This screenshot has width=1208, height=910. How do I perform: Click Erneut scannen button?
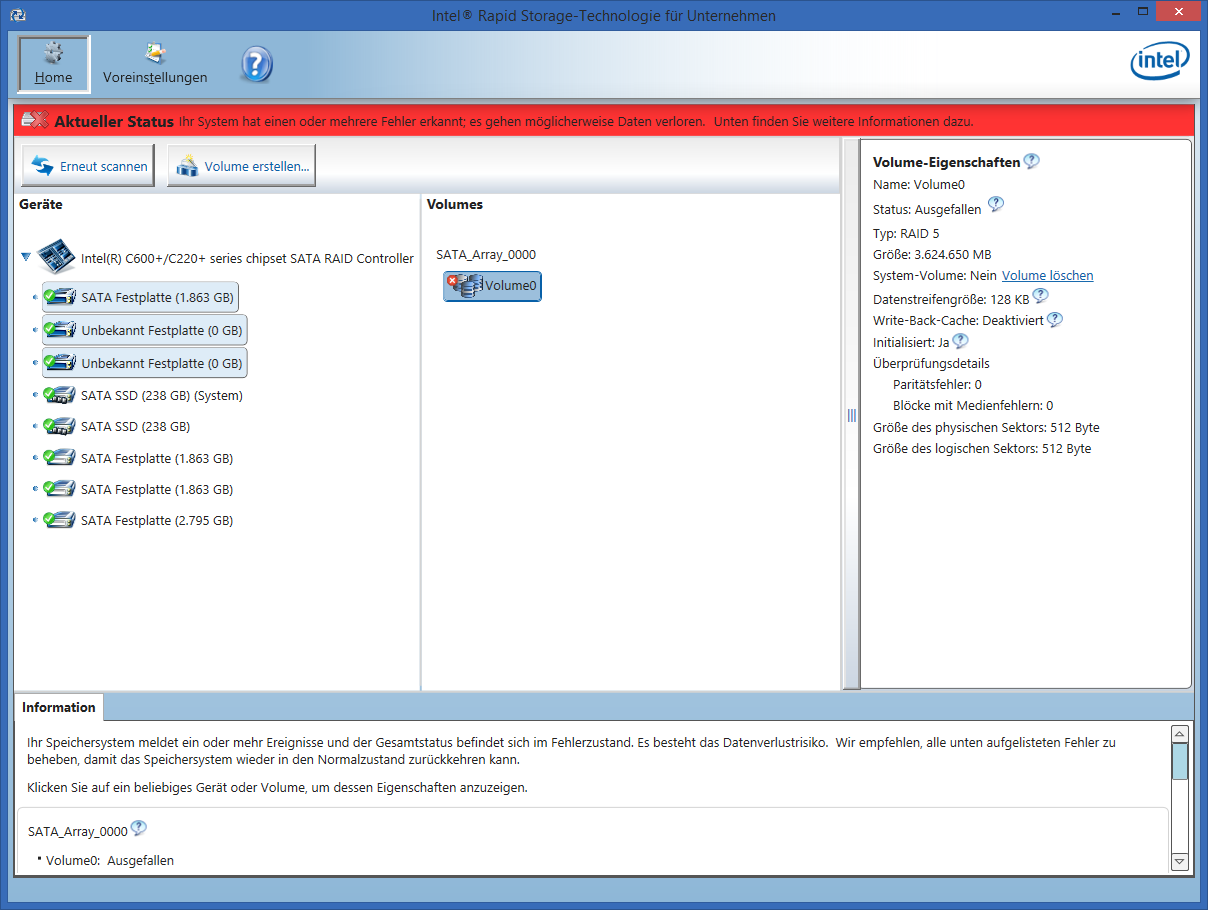pos(89,166)
